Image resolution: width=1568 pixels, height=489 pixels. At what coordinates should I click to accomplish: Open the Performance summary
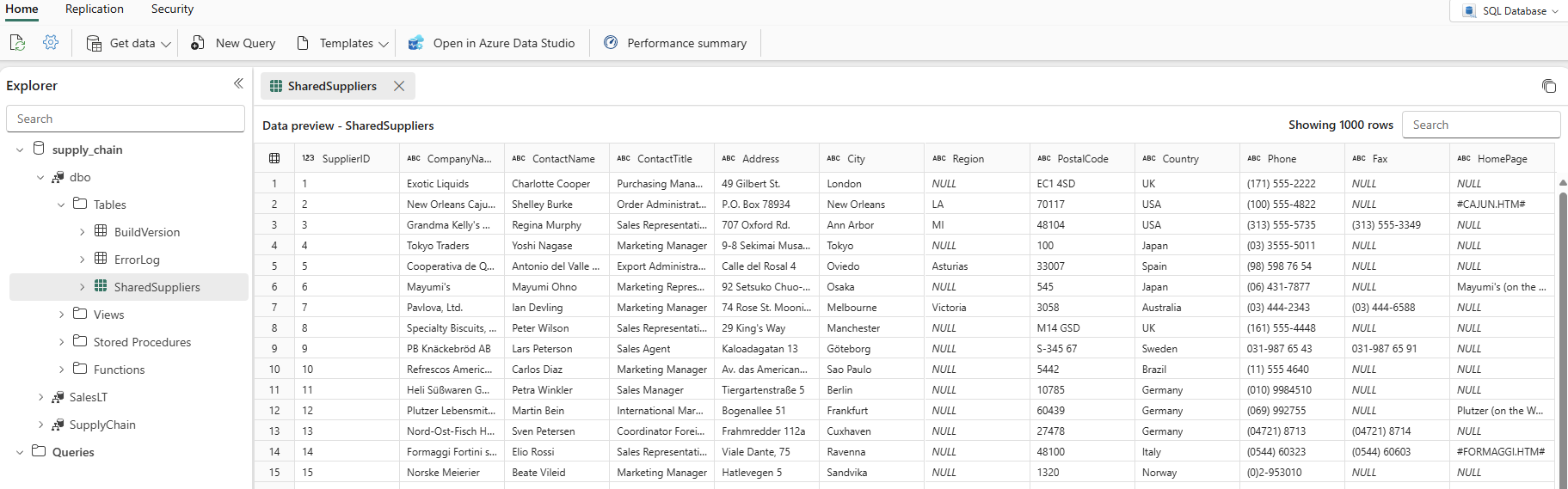675,43
